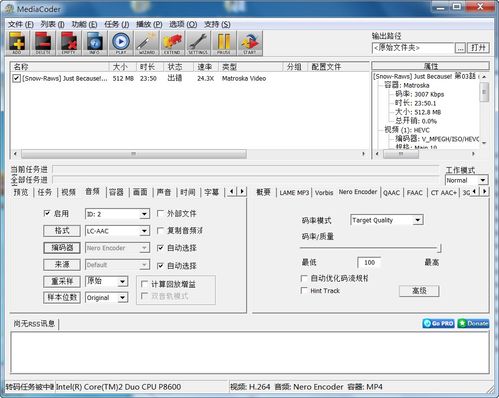Launch the WIZARD toolbar icon
The width and height of the screenshot is (499, 398).
pyautogui.click(x=147, y=43)
